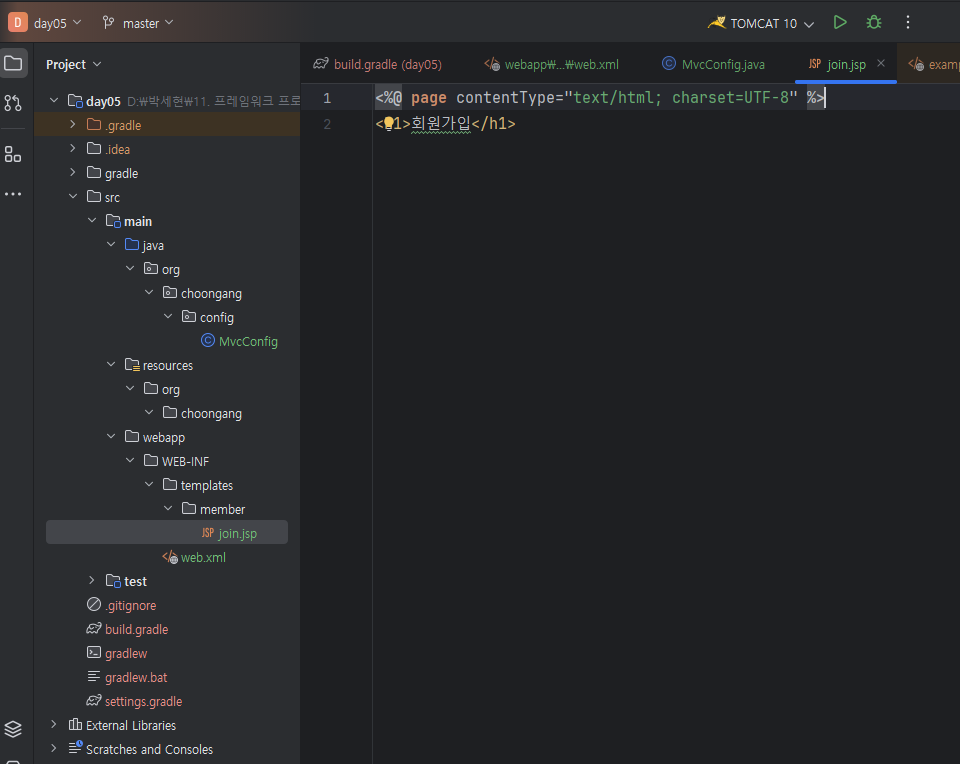960x764 pixels.
Task: Expand the .idea folder
Action: point(73,148)
